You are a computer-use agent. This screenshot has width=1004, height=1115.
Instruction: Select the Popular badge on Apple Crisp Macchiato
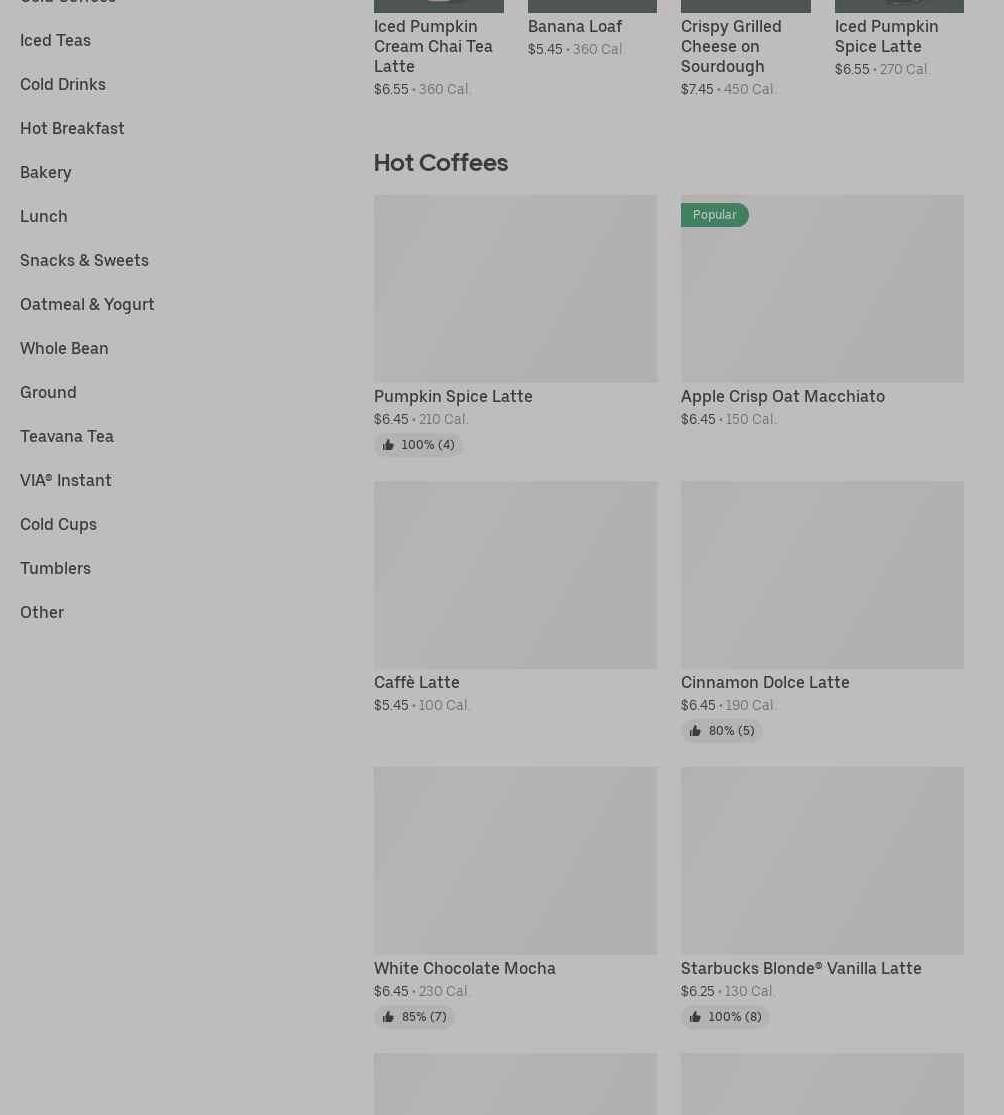pyautogui.click(x=714, y=215)
